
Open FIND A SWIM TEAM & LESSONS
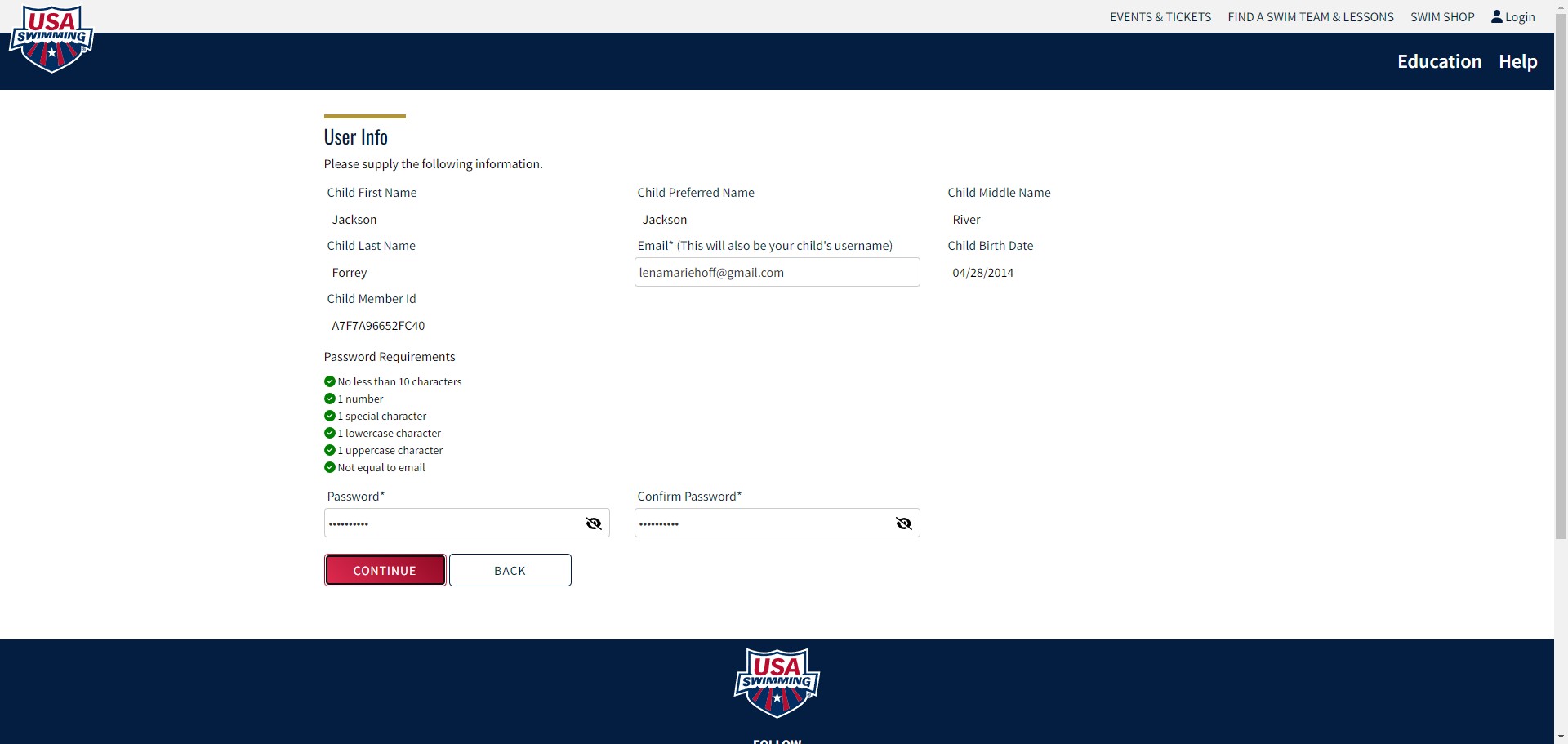coord(1310,16)
